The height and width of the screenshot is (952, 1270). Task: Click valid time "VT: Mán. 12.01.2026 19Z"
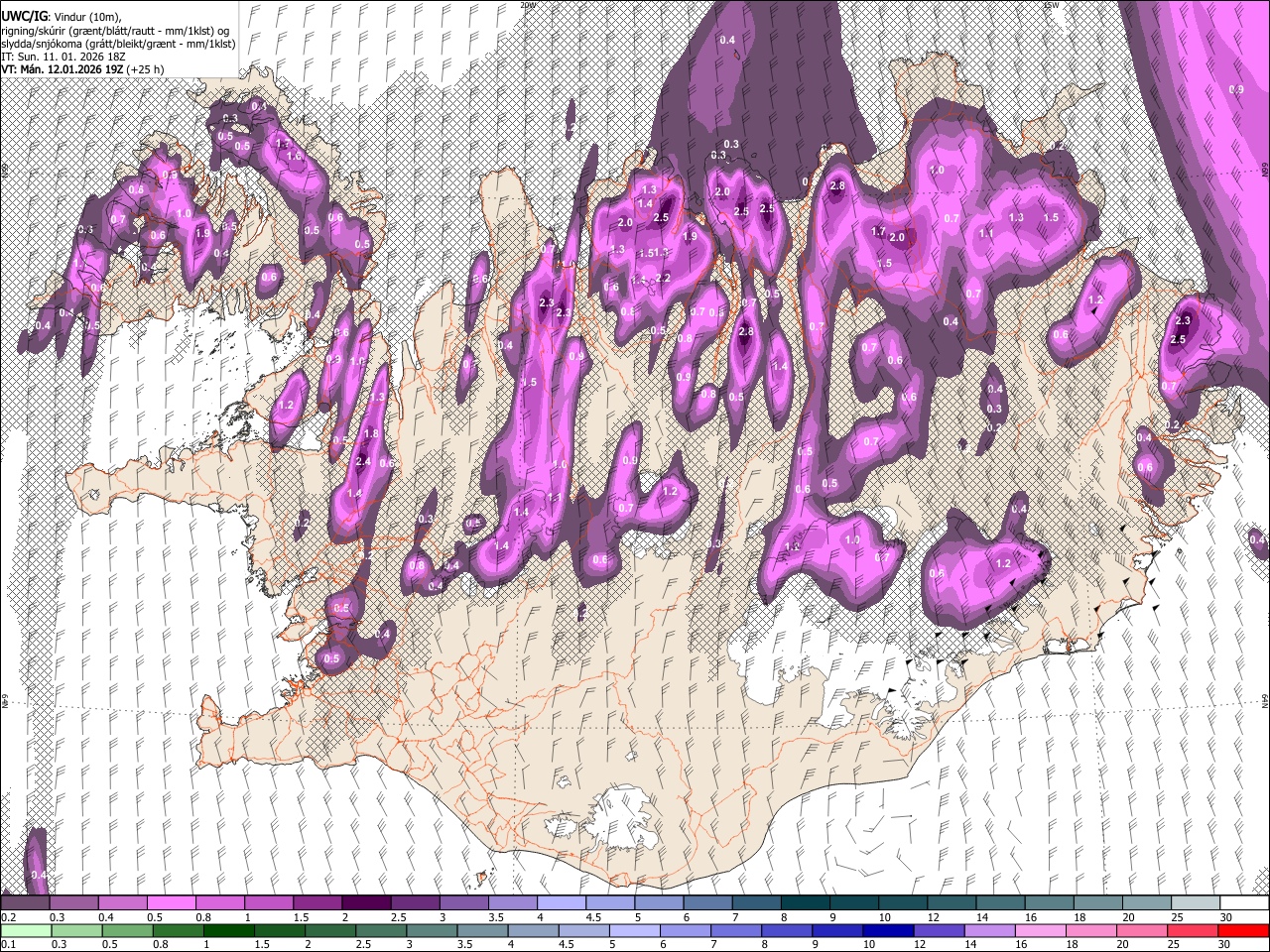click(x=63, y=69)
